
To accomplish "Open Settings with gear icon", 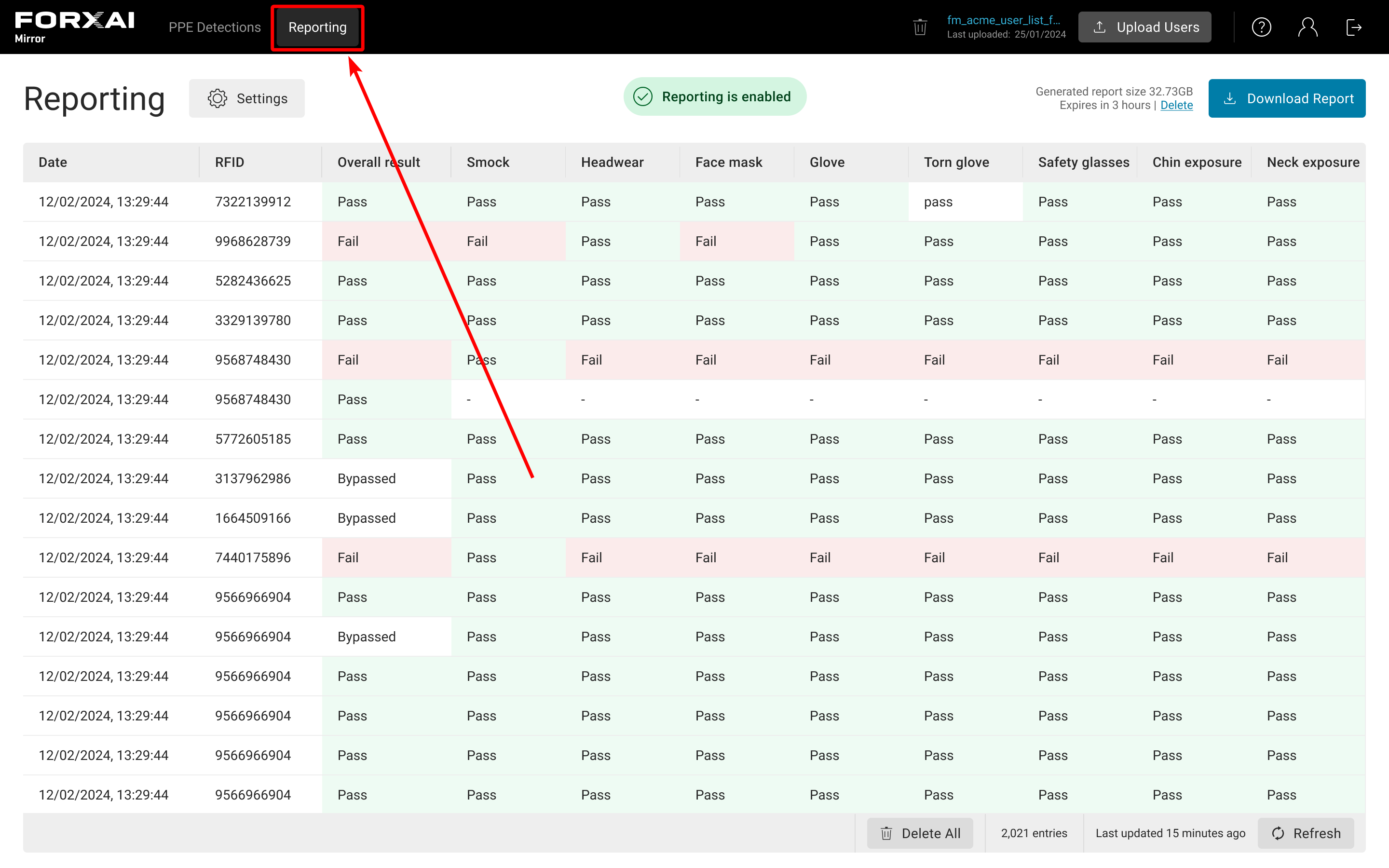I will click(247, 98).
